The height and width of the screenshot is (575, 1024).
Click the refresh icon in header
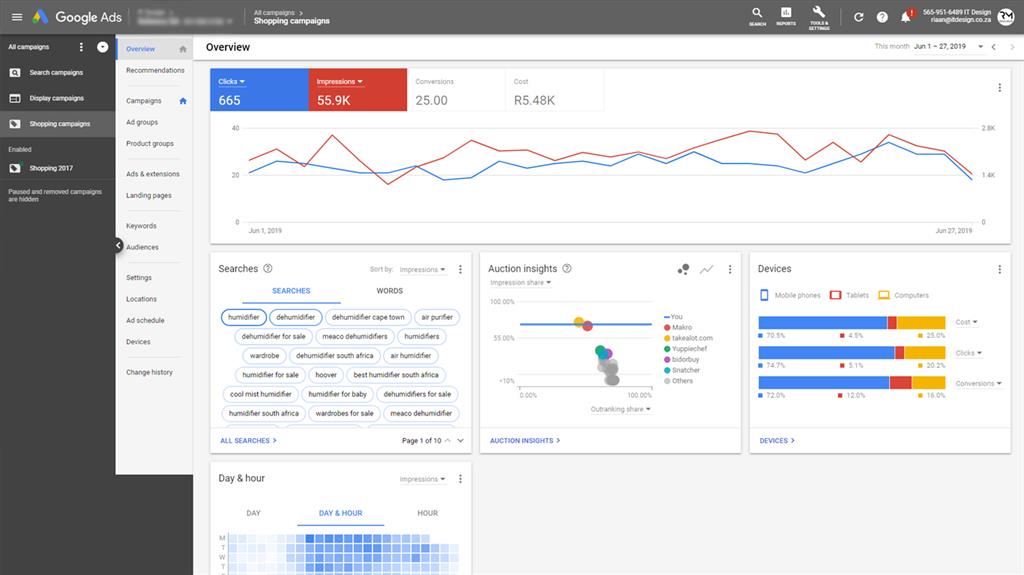[x=858, y=17]
